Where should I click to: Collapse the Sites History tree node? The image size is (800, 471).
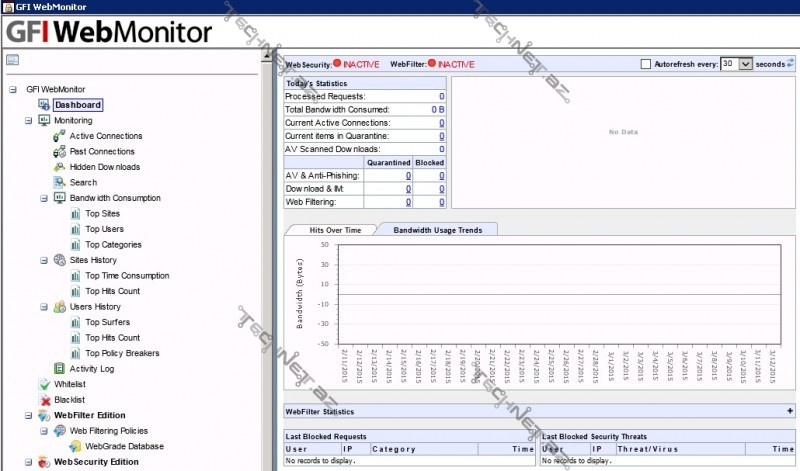point(44,260)
